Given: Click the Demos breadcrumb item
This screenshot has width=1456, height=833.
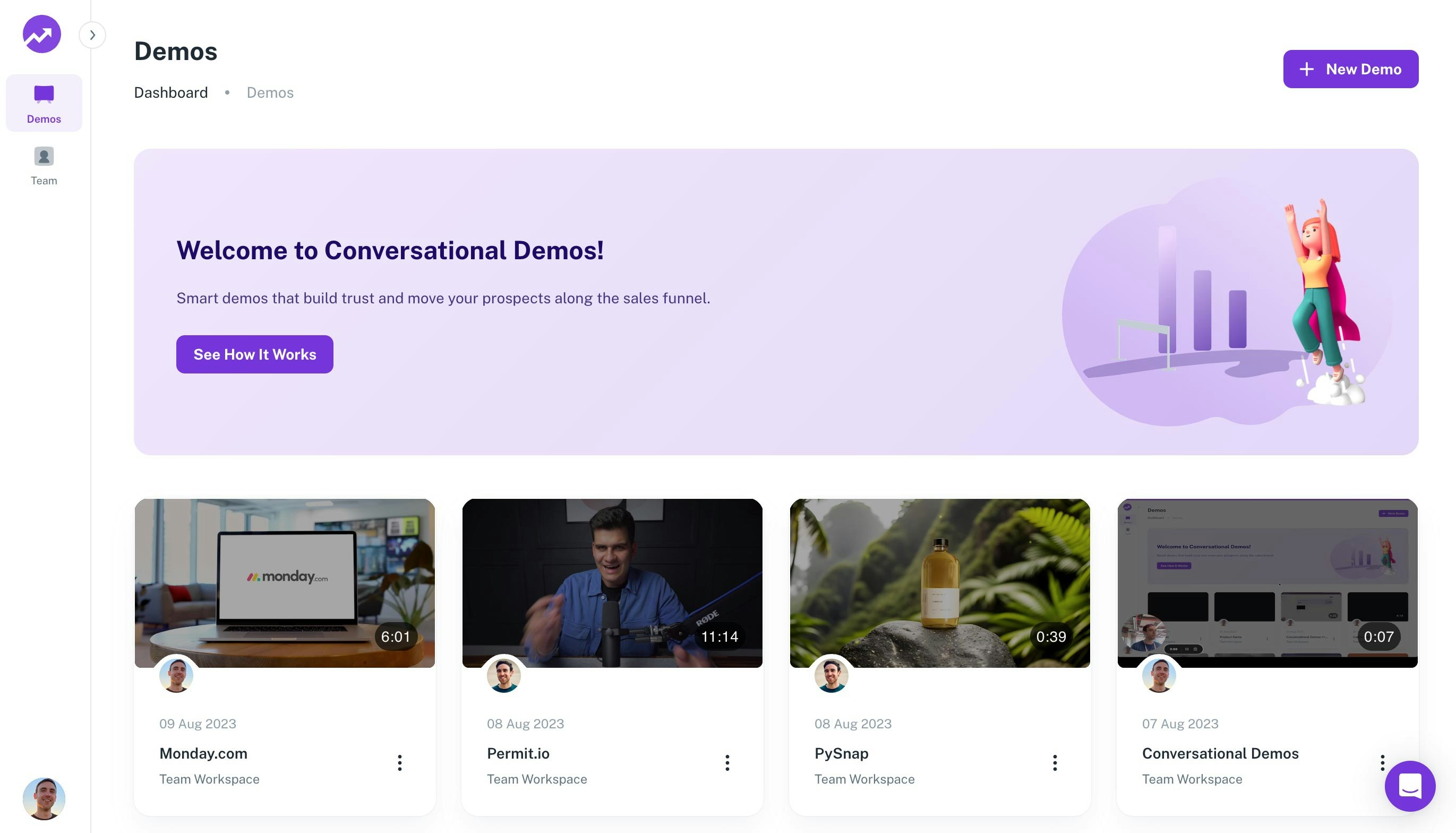Looking at the screenshot, I should pos(270,92).
